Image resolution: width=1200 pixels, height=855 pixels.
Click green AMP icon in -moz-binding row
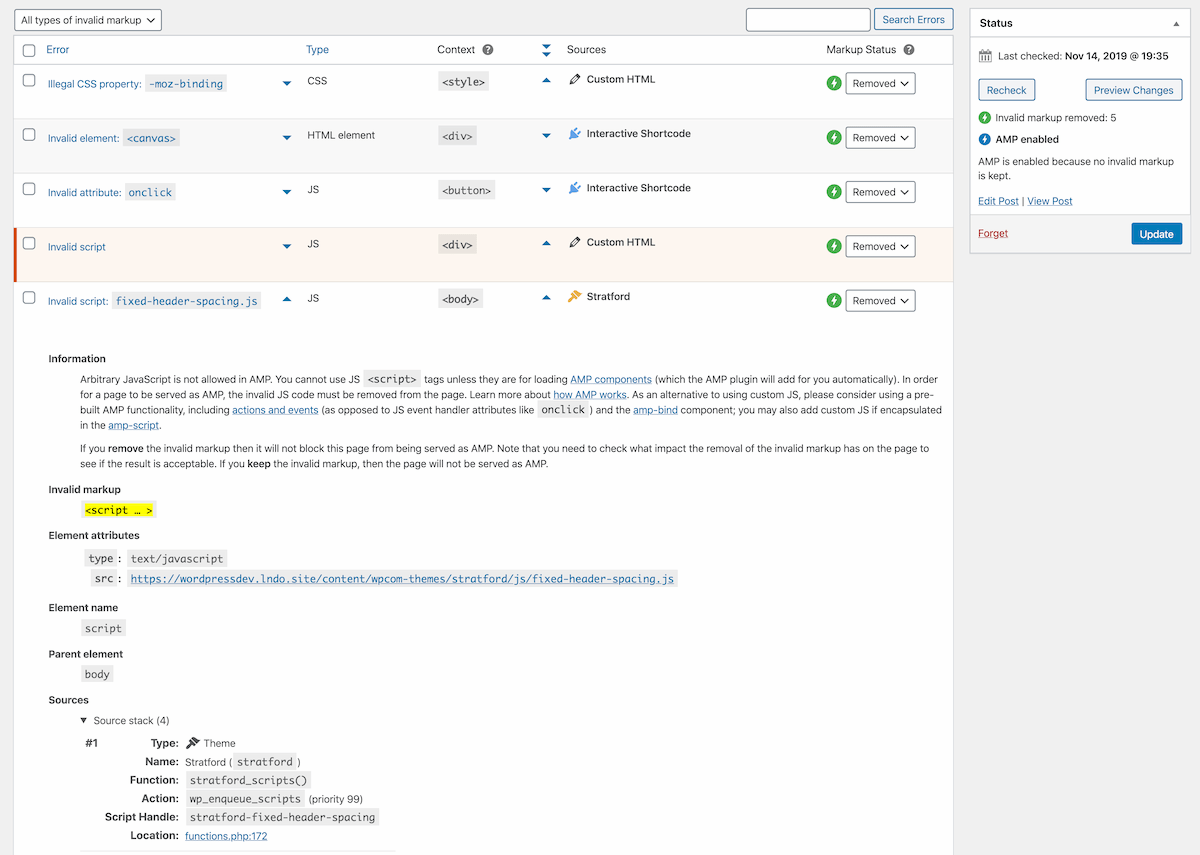[x=834, y=84]
